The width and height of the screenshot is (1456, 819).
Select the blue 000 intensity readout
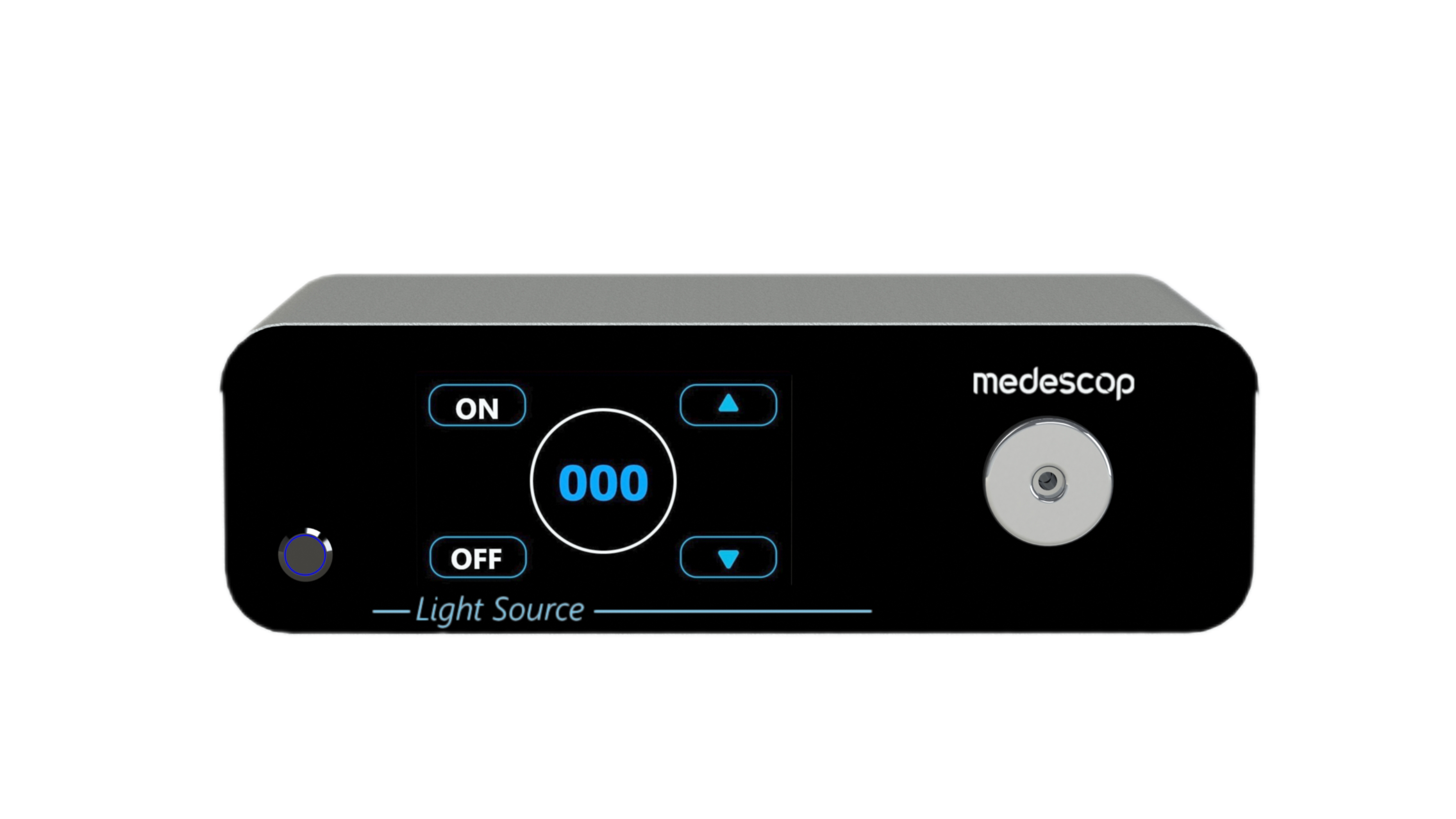coord(603,483)
